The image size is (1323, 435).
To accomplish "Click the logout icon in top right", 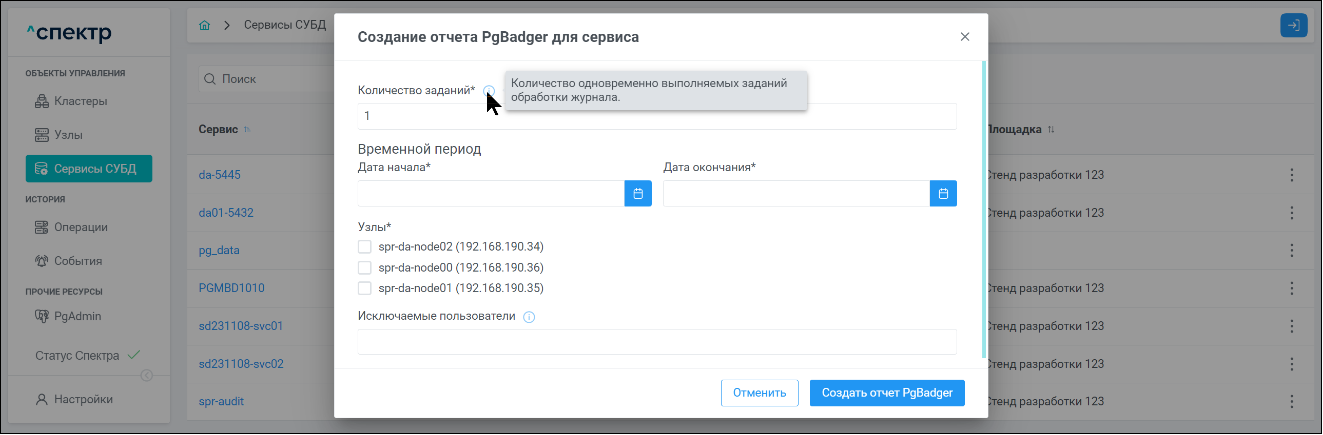I will coord(1294,26).
